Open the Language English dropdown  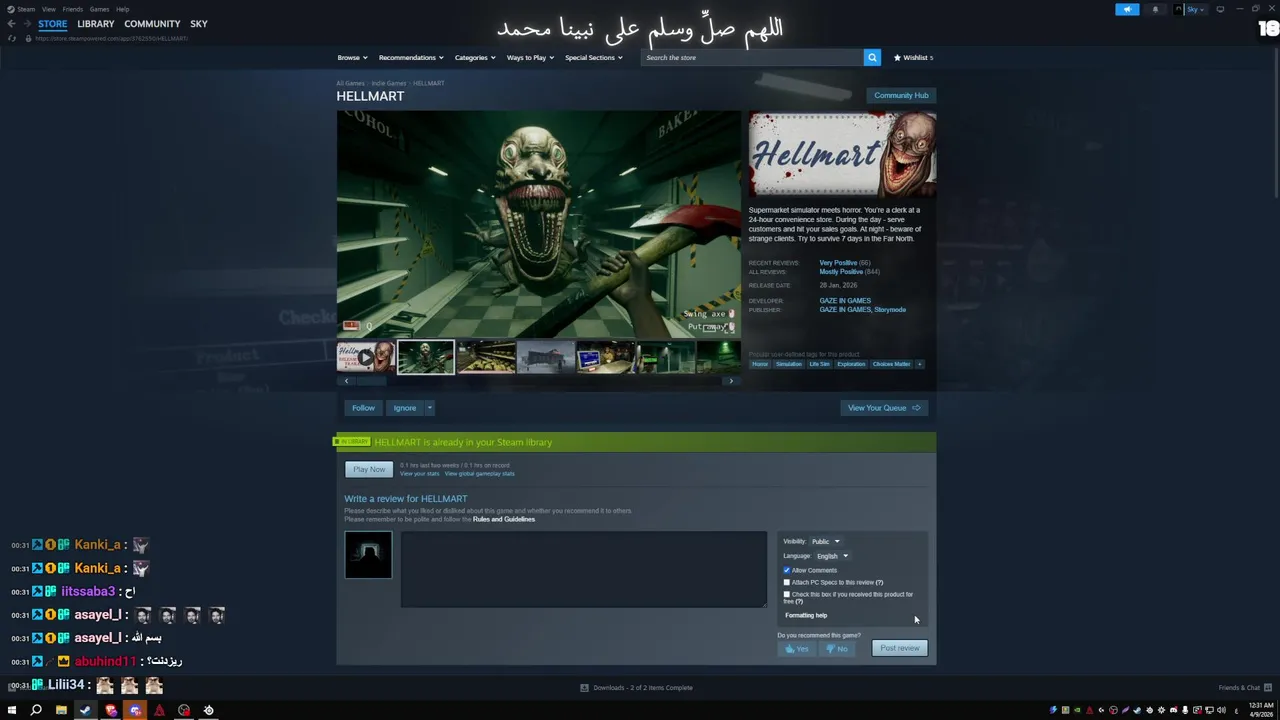831,556
